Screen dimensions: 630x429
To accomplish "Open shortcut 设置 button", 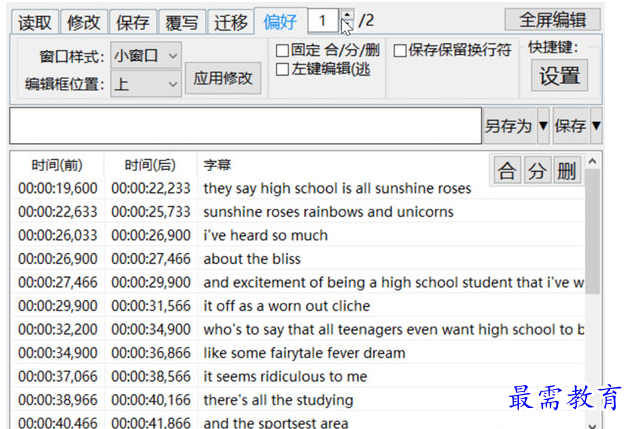I will pyautogui.click(x=560, y=76).
